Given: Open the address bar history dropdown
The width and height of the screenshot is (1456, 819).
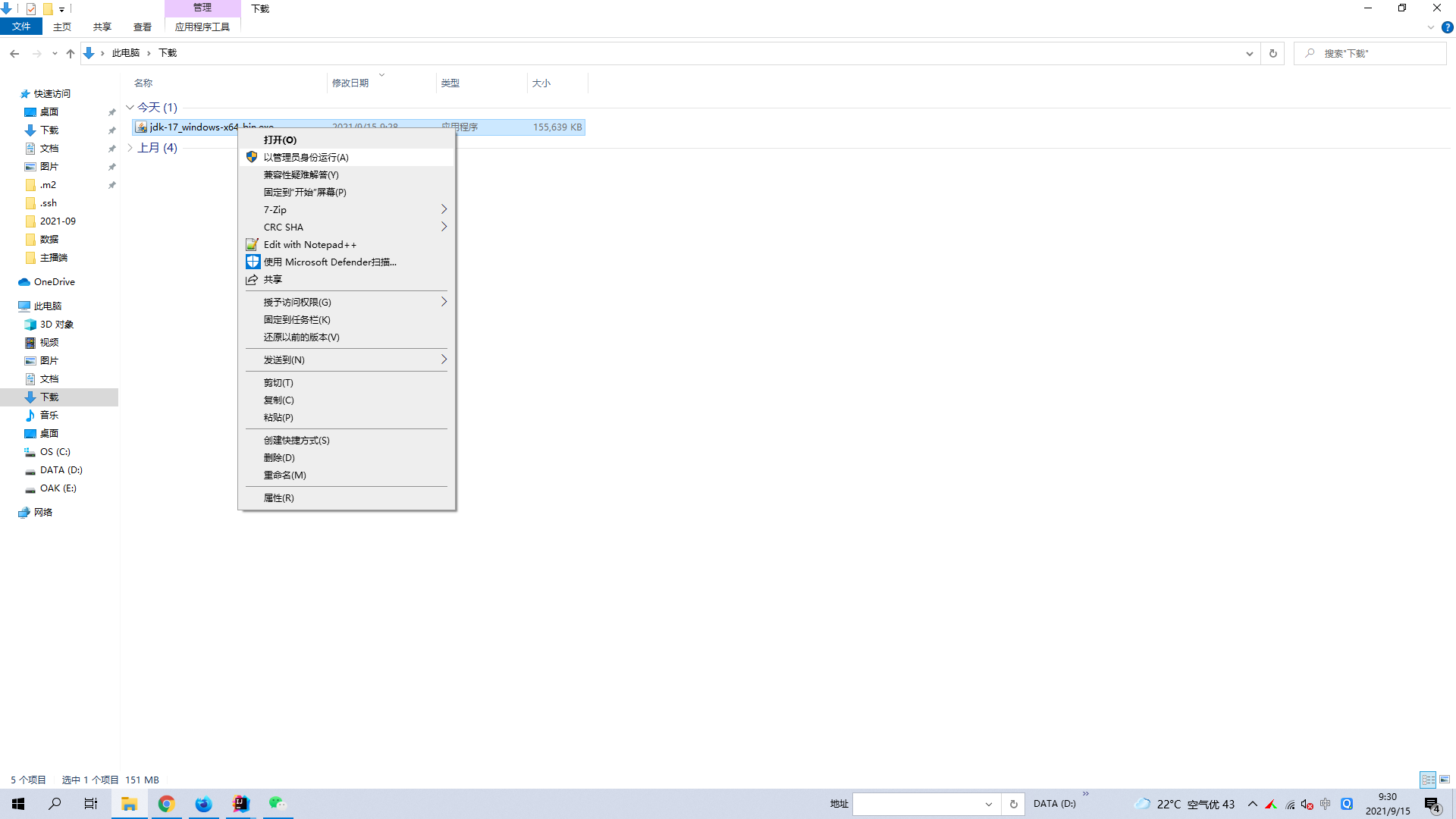Looking at the screenshot, I should tap(1250, 53).
